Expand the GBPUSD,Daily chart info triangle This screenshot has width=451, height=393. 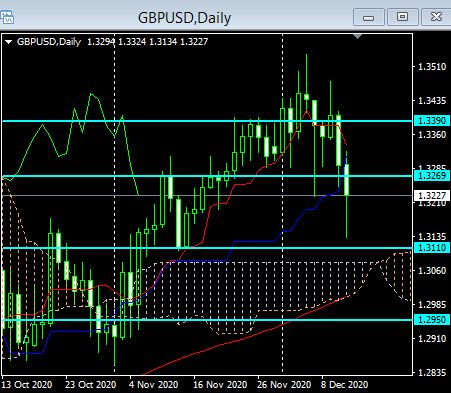[9, 42]
